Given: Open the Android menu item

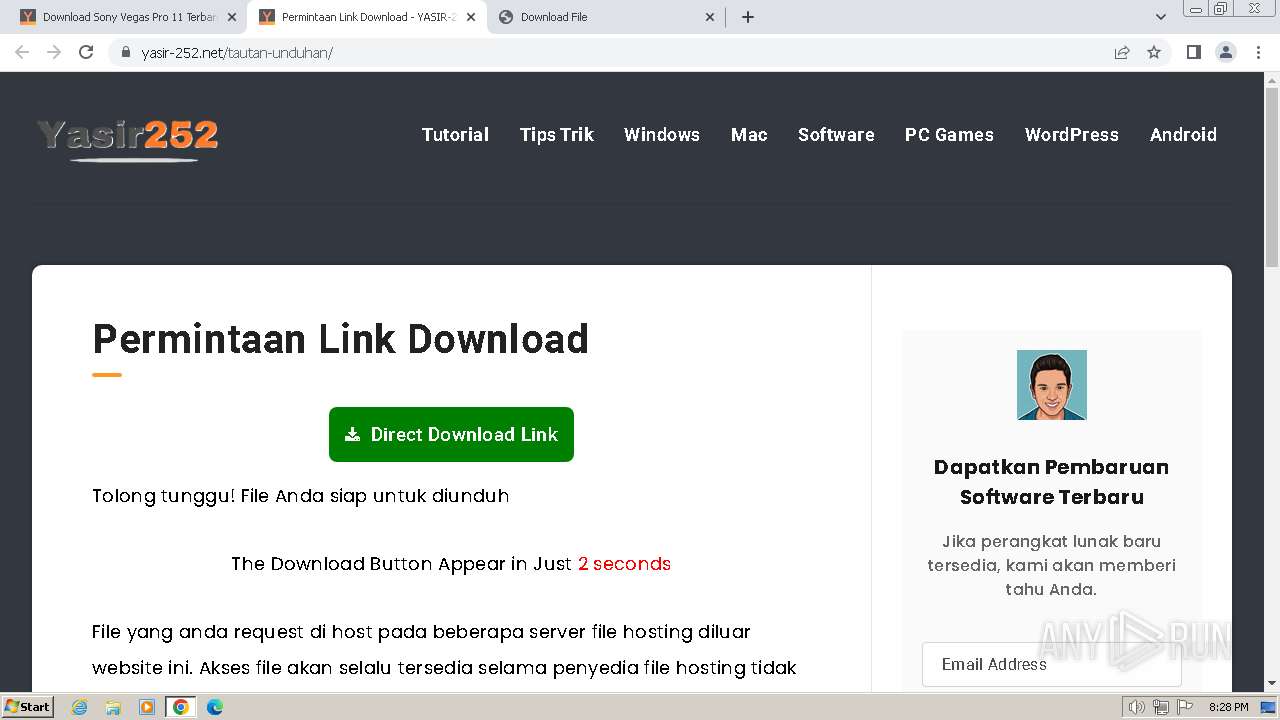Looking at the screenshot, I should coord(1183,135).
